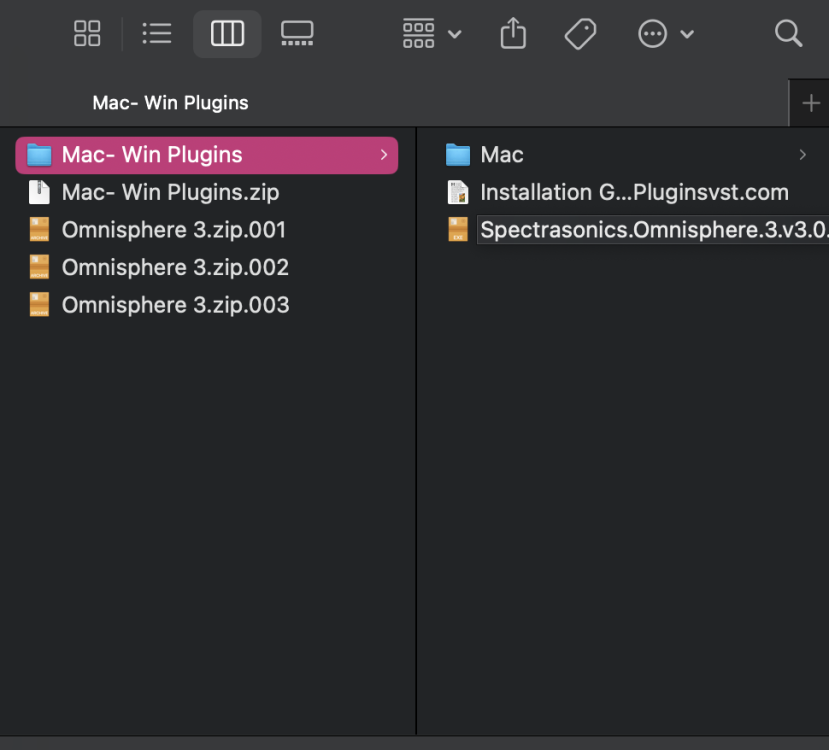Open the grouping options dropdown
The height and width of the screenshot is (750, 829).
click(x=431, y=33)
